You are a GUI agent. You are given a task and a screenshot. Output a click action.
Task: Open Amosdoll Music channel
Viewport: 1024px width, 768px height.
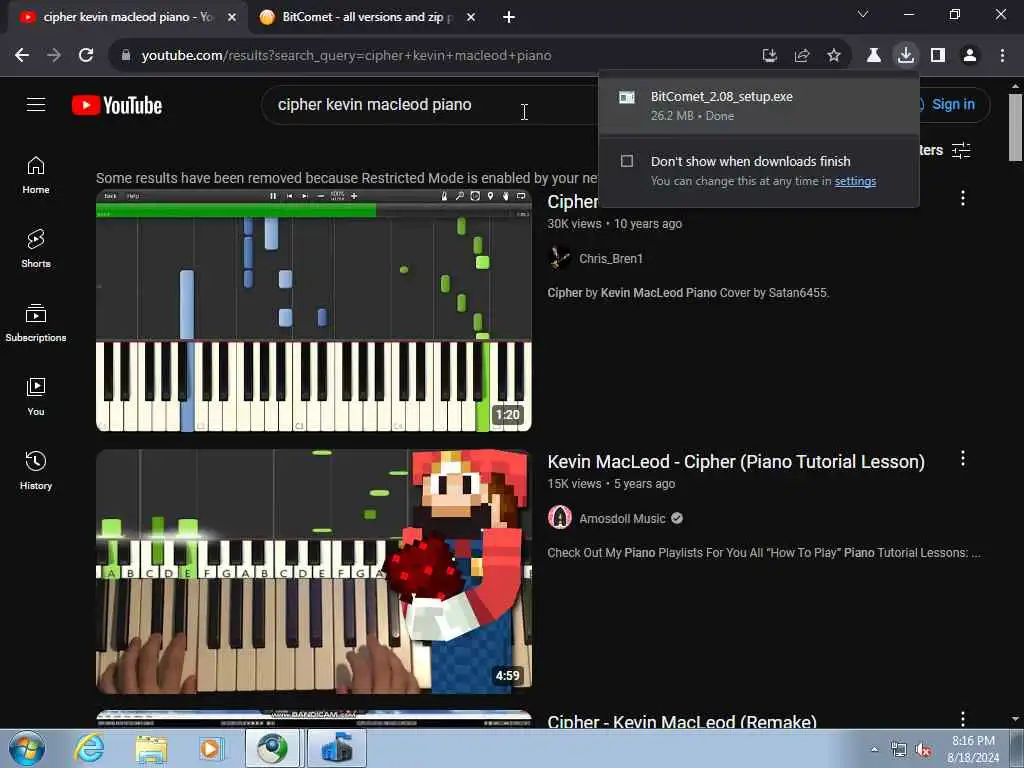point(622,519)
